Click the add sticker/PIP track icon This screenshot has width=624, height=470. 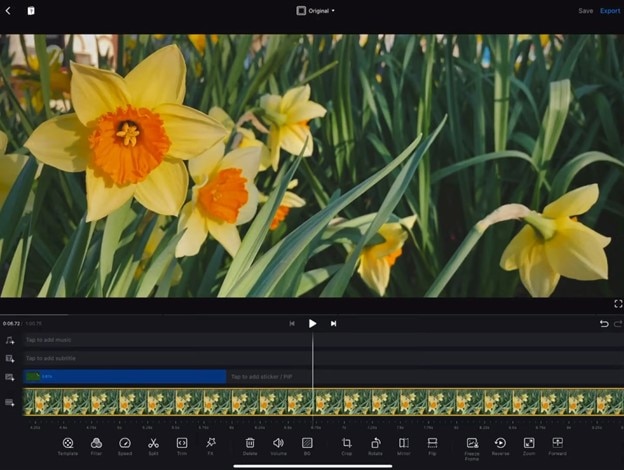(10, 377)
